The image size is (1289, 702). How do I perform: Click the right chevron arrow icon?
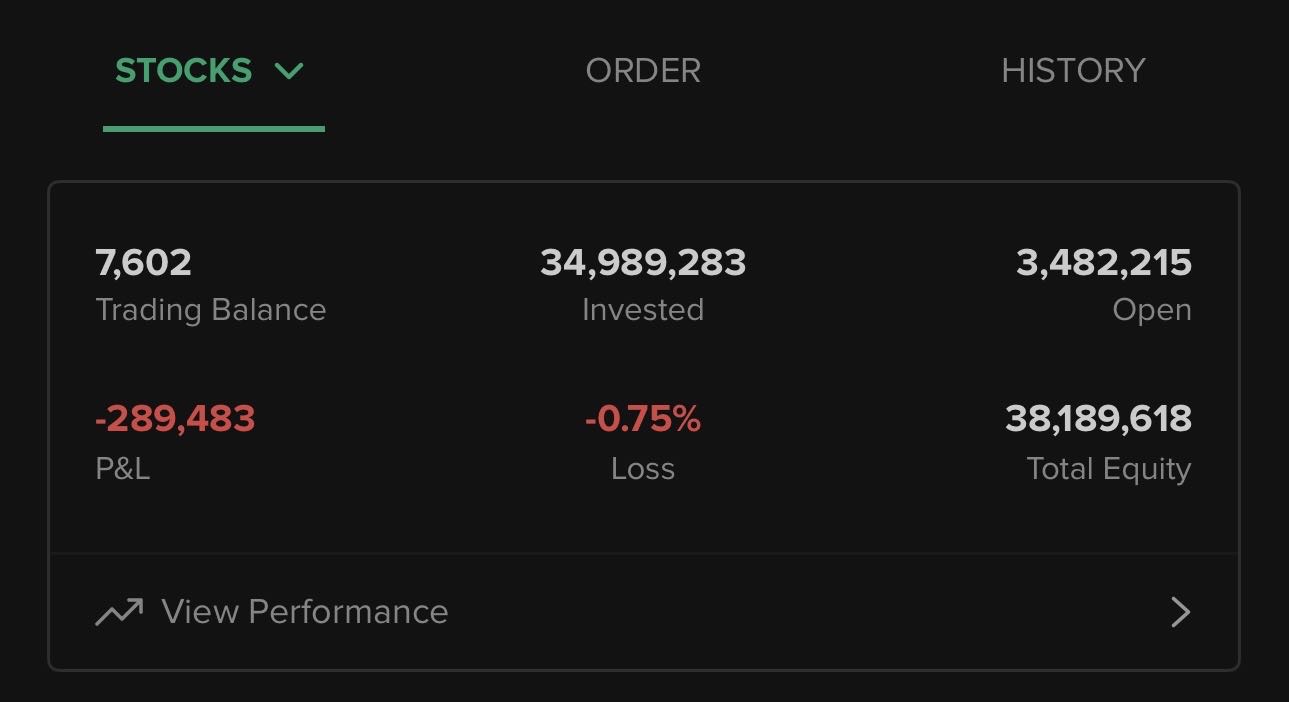1181,612
